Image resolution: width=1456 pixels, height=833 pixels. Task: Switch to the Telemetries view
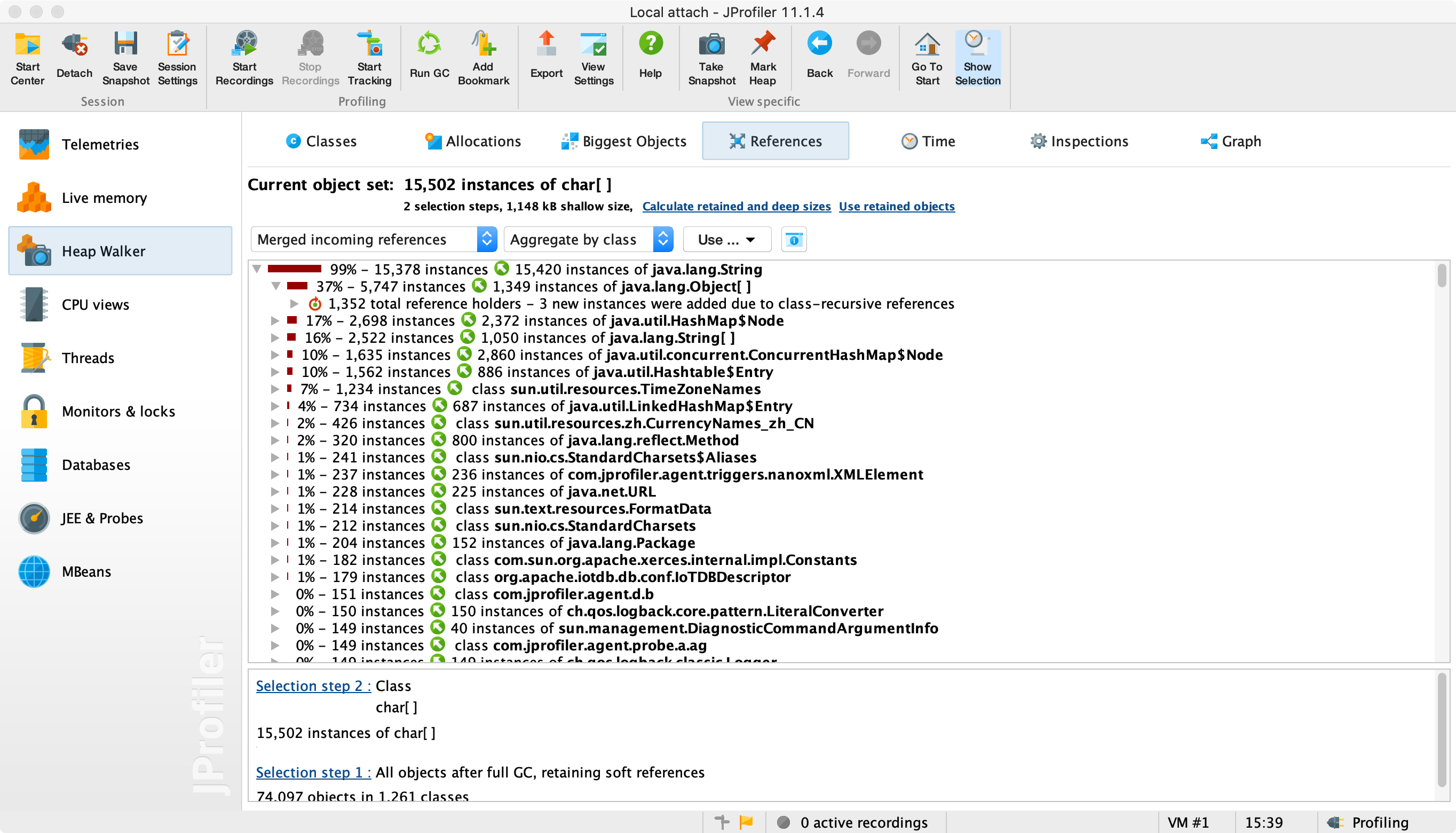tap(101, 145)
